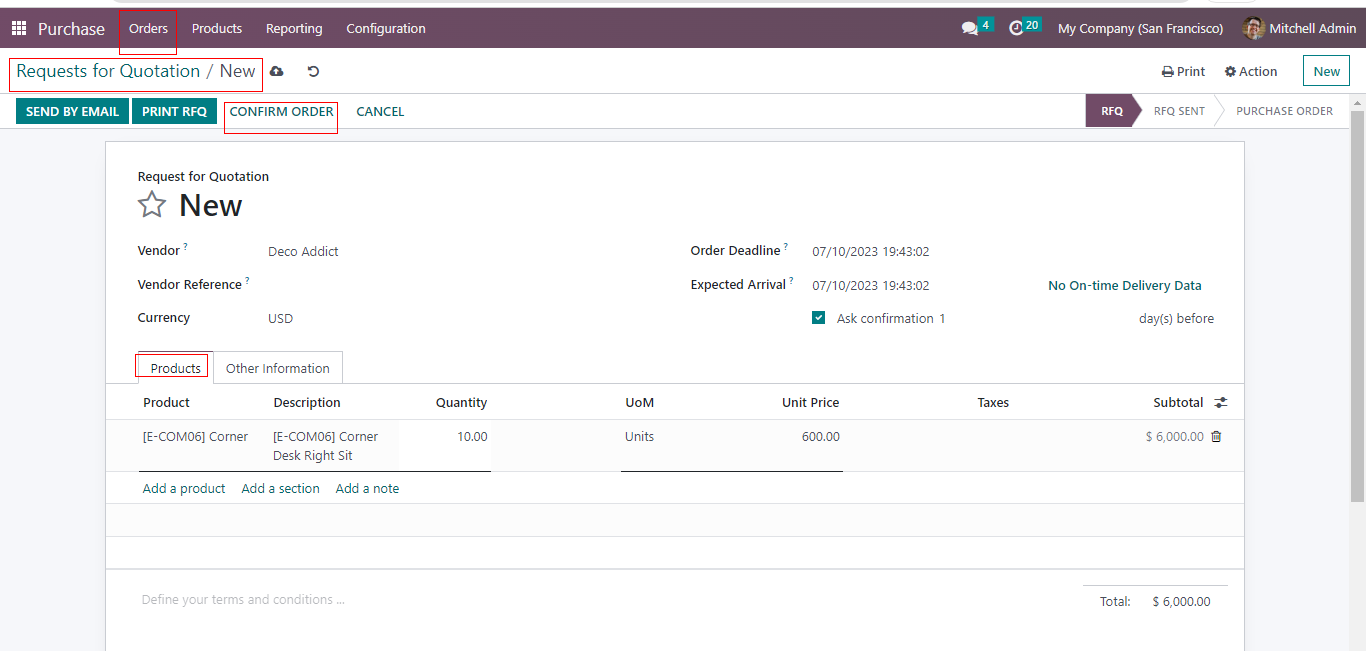Toggle the Ask confirmation checkbox
The width and height of the screenshot is (1366, 651).
click(819, 318)
